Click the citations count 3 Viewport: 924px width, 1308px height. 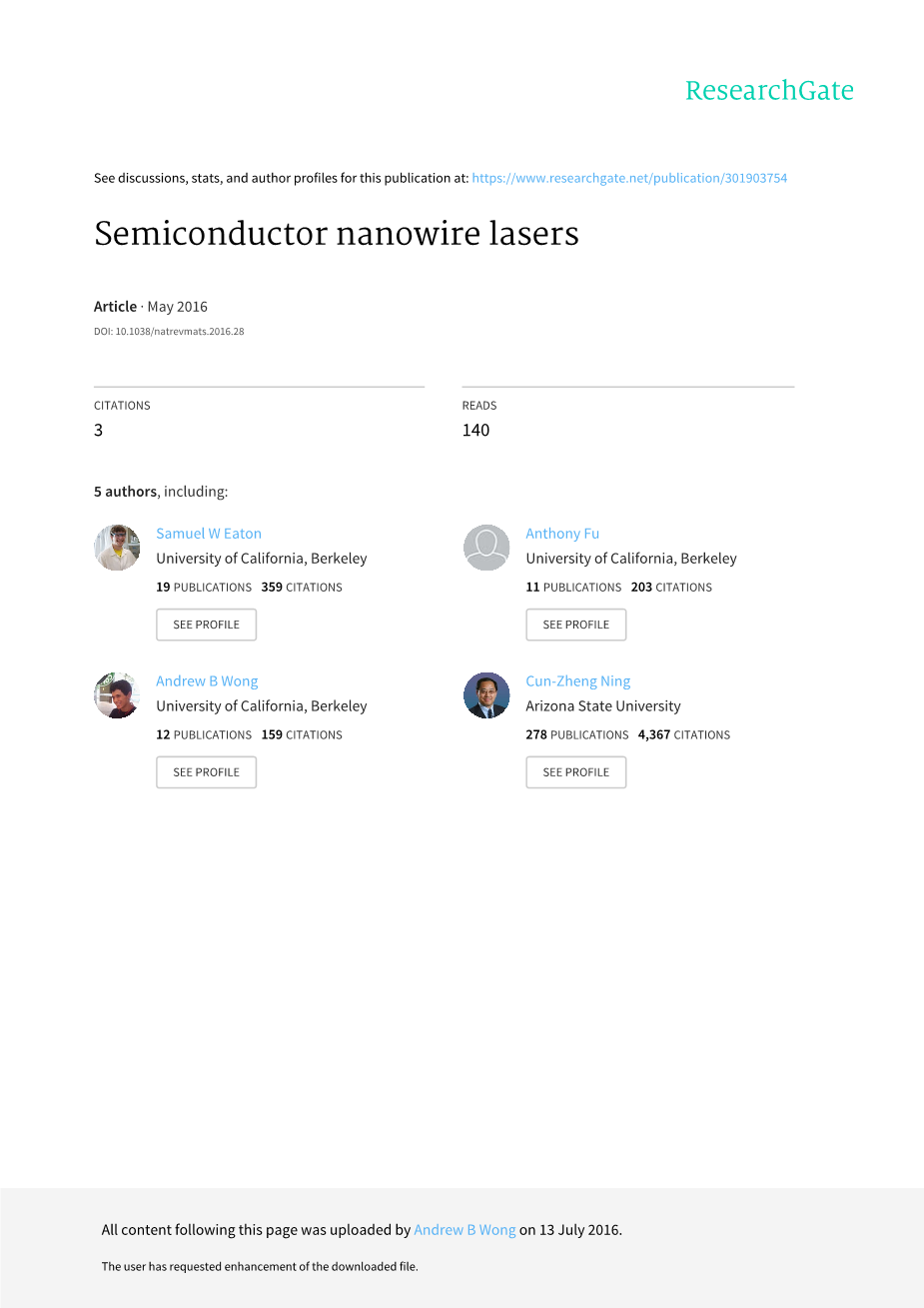(x=99, y=431)
